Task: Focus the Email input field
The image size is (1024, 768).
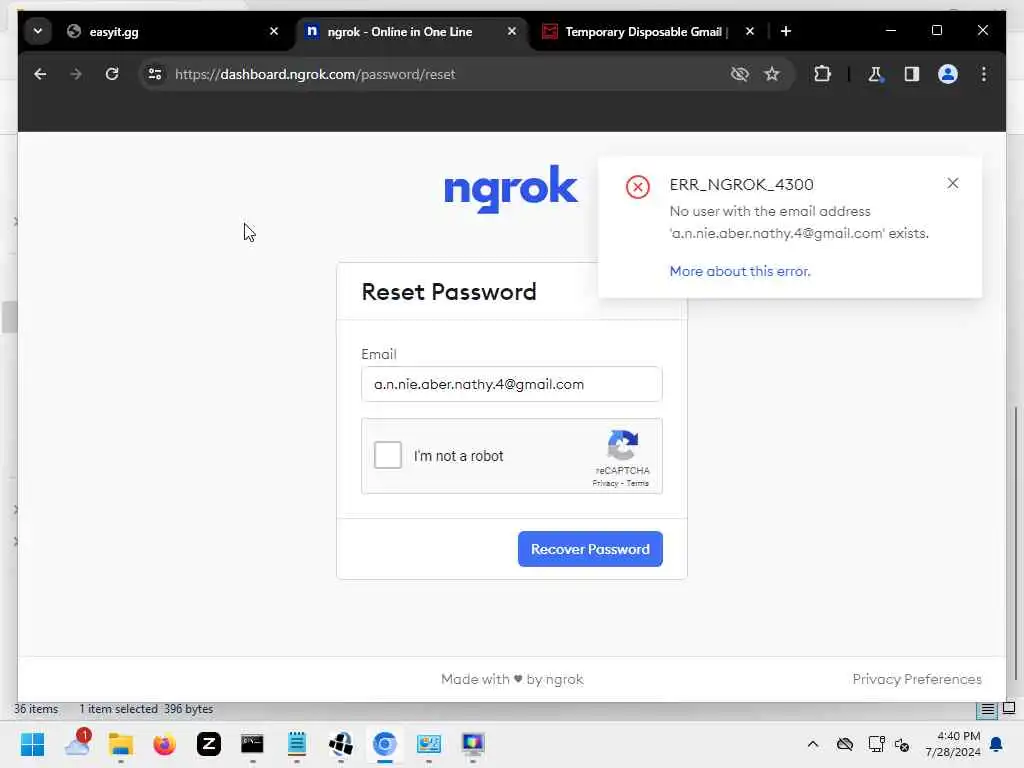Action: point(511,384)
